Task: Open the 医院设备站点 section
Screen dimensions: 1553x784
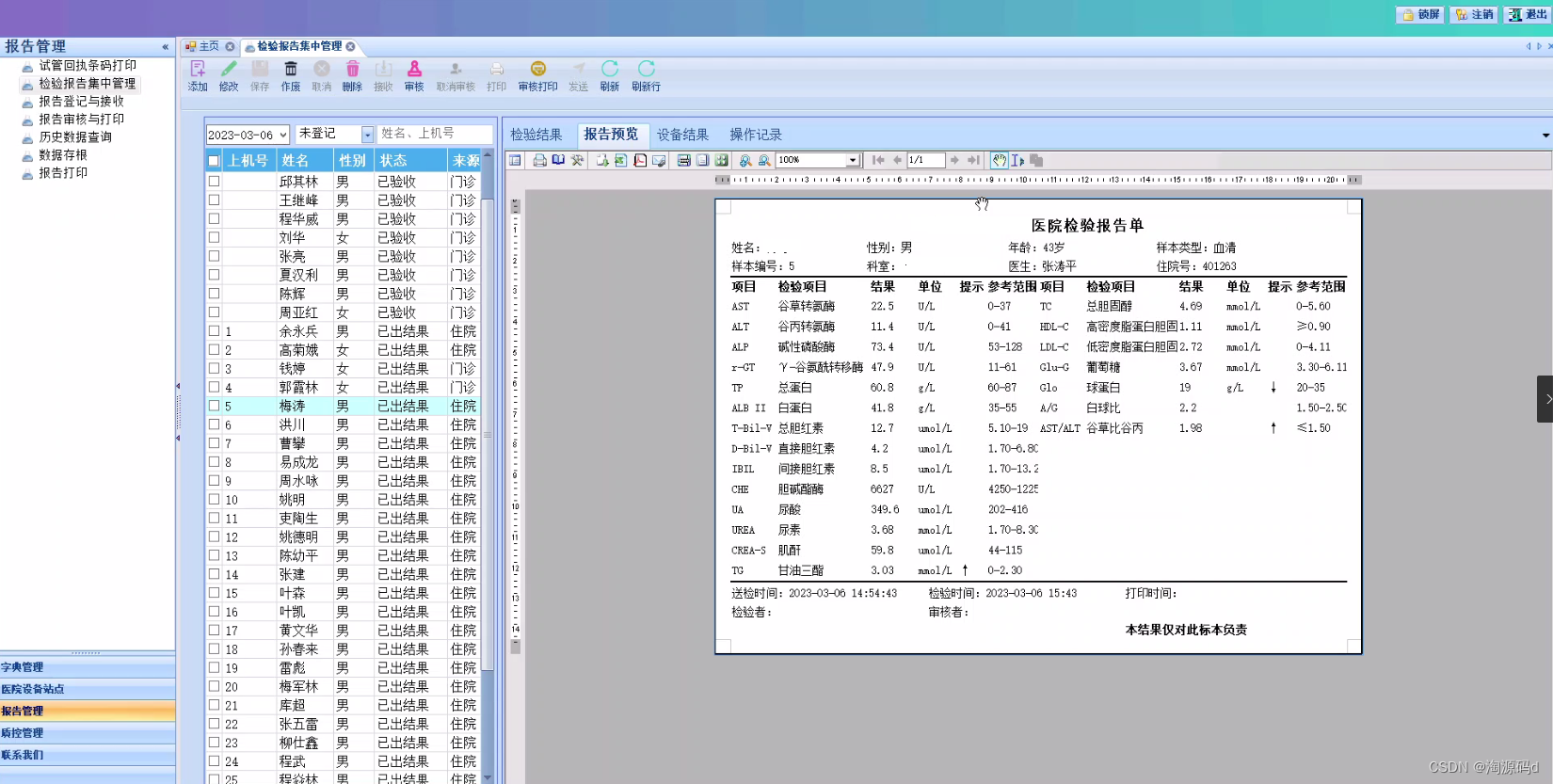Action: [88, 689]
